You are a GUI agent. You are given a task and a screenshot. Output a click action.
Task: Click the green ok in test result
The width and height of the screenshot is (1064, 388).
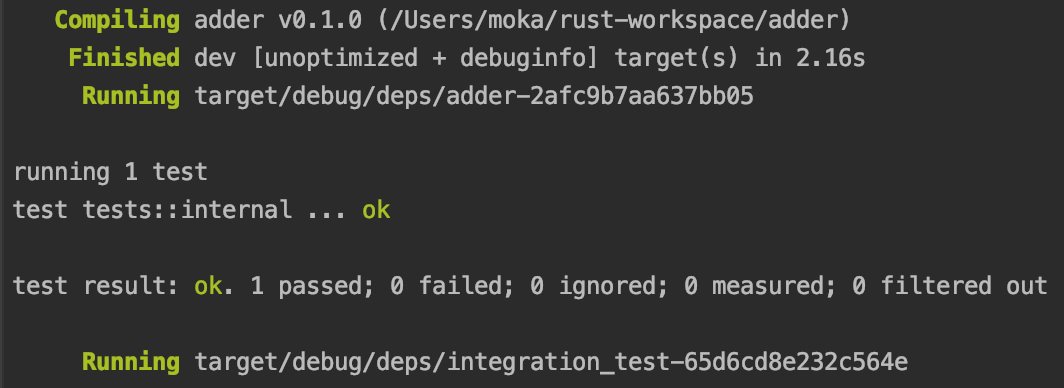(208, 286)
